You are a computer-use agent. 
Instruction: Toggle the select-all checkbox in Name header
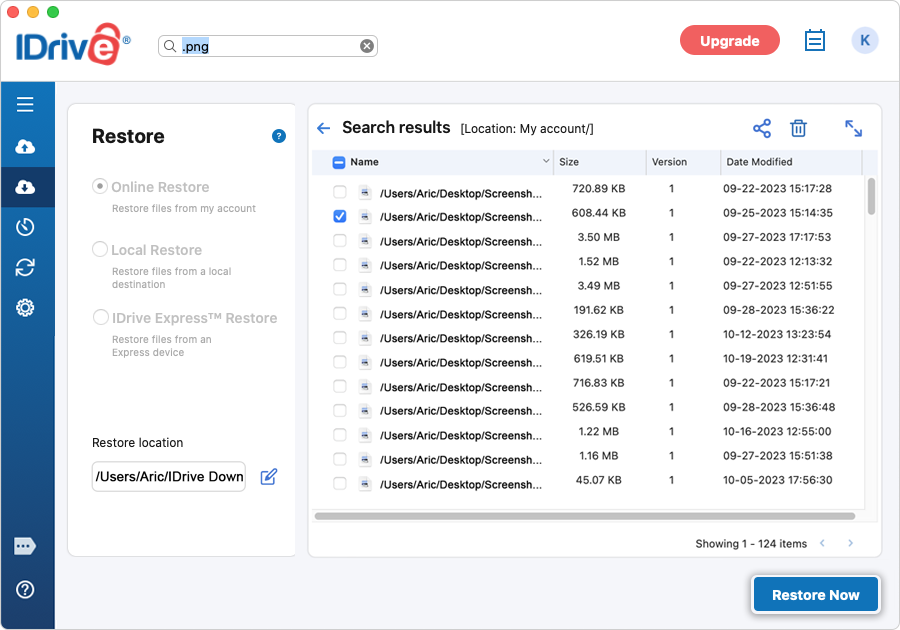339,162
